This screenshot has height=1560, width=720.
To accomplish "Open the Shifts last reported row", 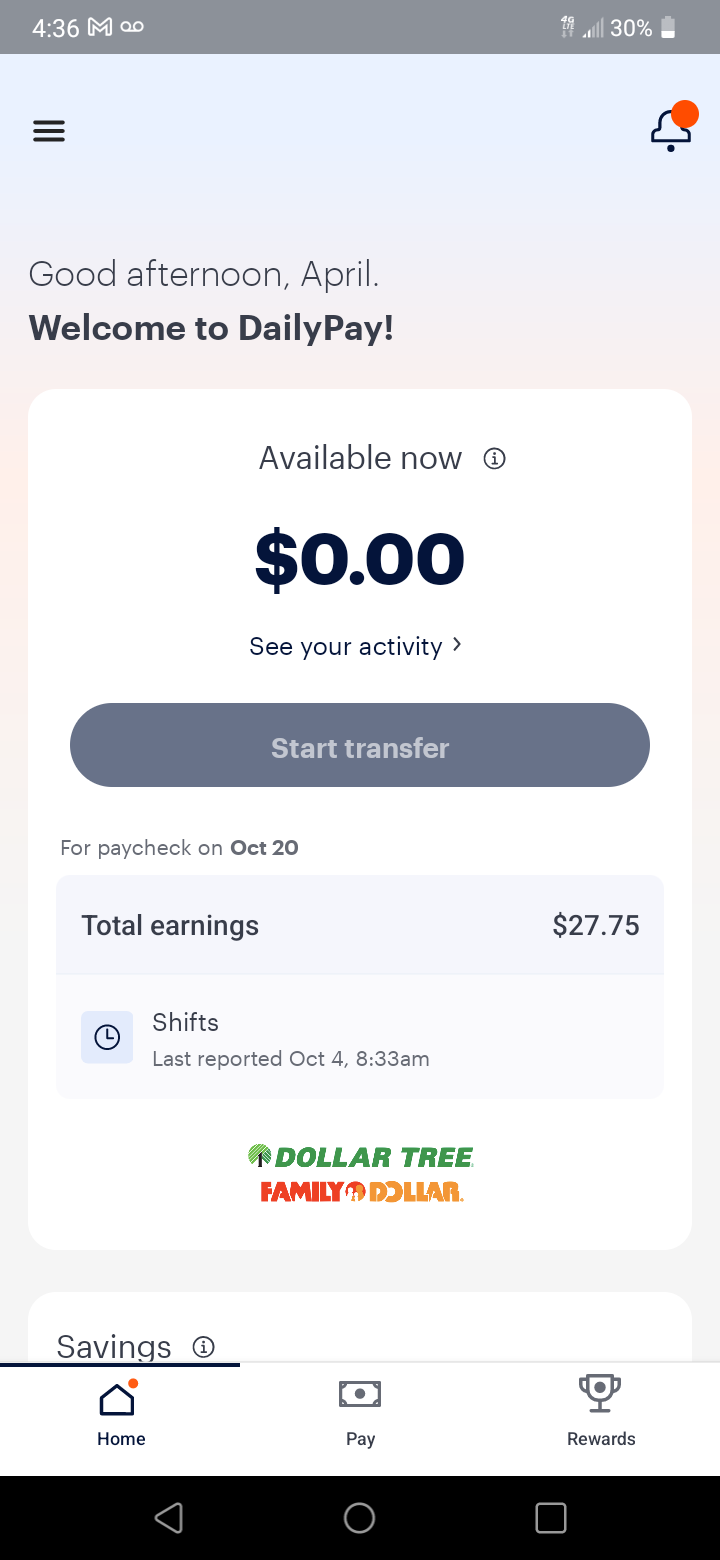I will 360,1037.
